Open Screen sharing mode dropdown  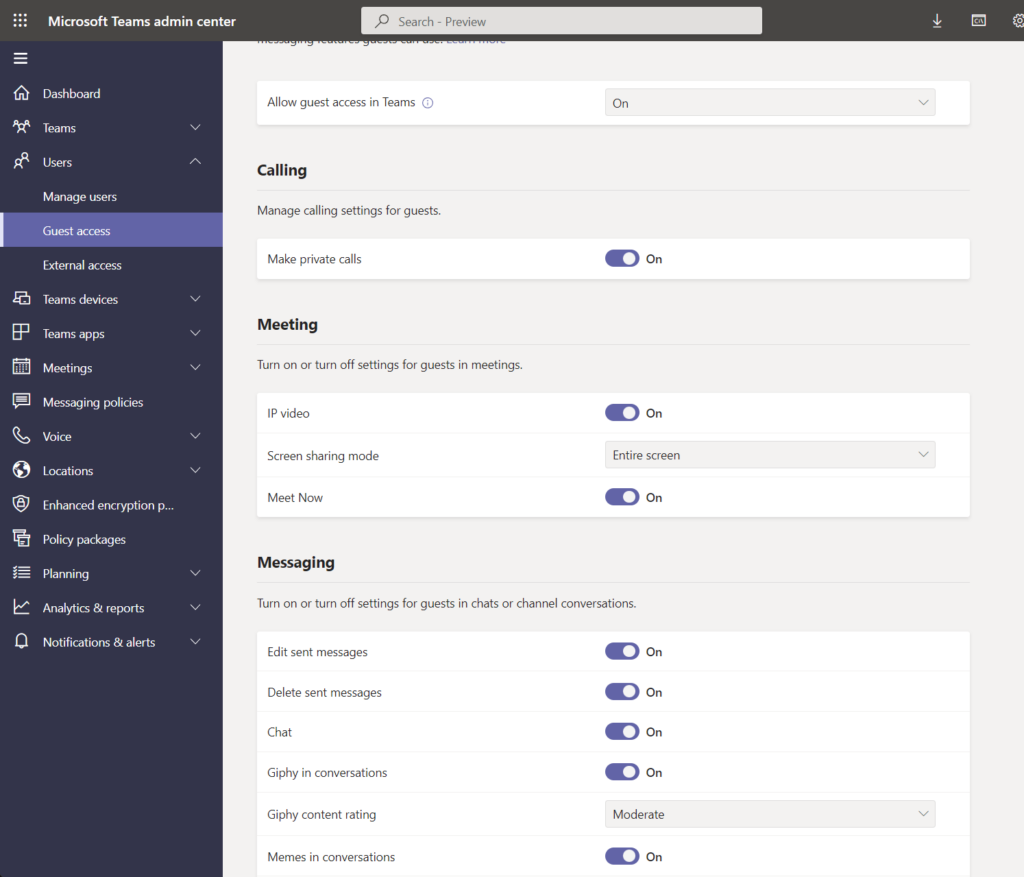(770, 454)
